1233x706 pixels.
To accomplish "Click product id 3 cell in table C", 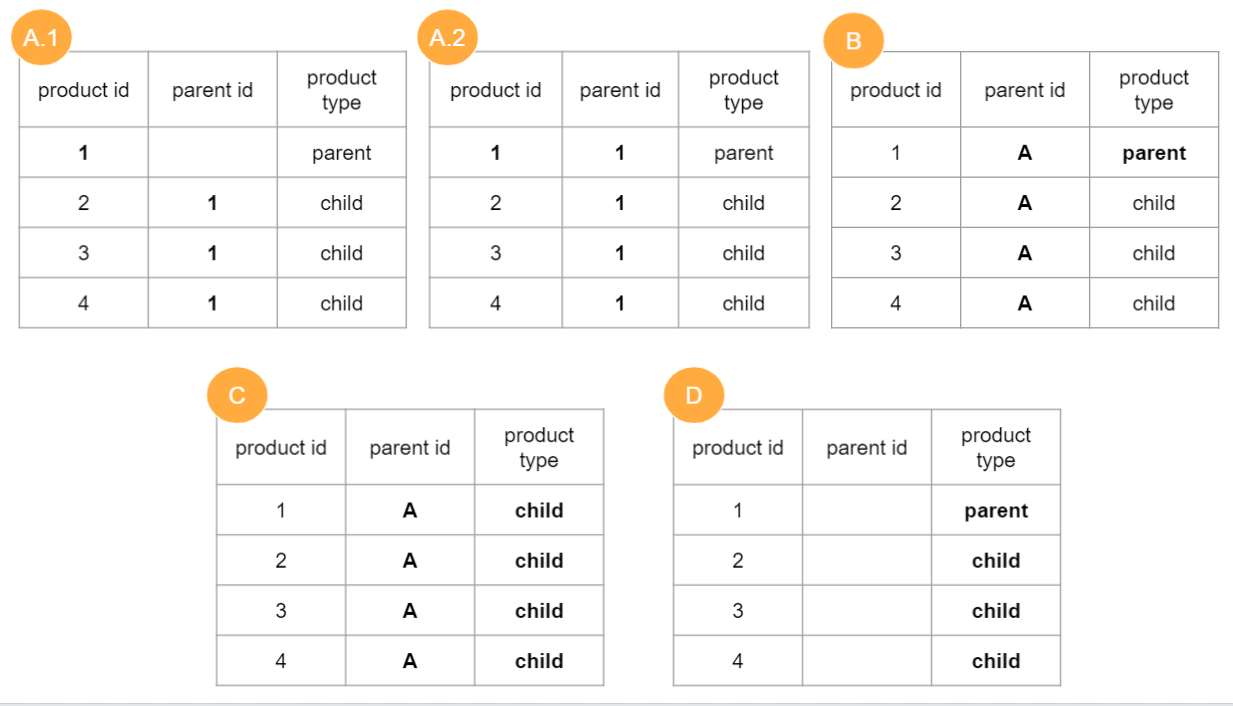I will click(x=281, y=611).
